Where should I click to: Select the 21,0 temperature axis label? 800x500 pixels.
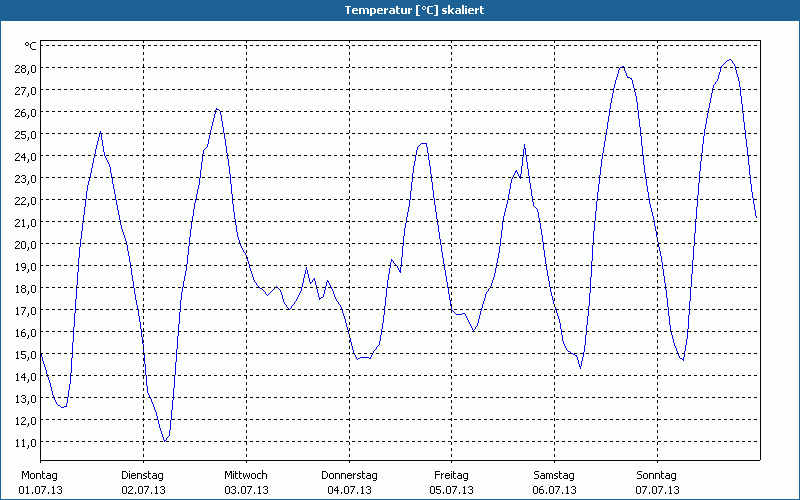point(26,222)
